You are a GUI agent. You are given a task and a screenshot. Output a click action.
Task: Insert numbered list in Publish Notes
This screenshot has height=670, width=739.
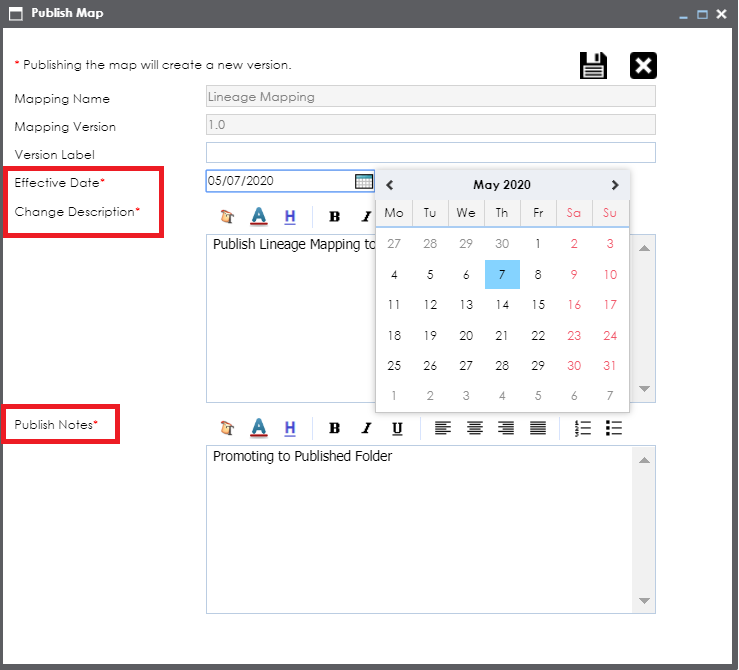tap(583, 428)
